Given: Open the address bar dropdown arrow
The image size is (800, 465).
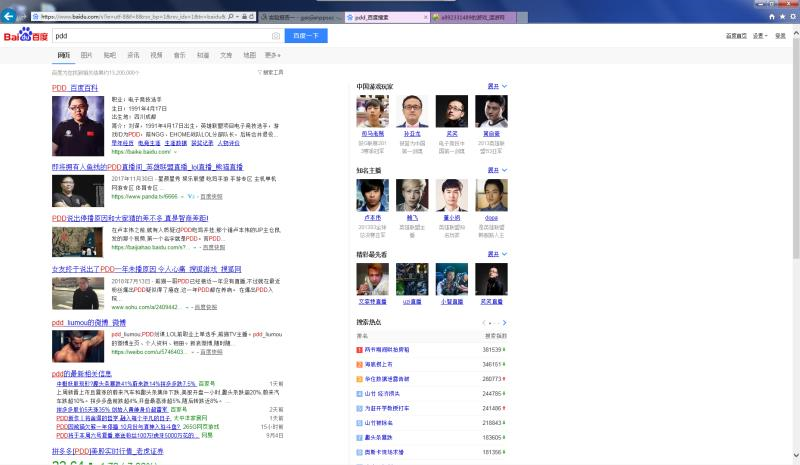Looking at the screenshot, I should 237,17.
